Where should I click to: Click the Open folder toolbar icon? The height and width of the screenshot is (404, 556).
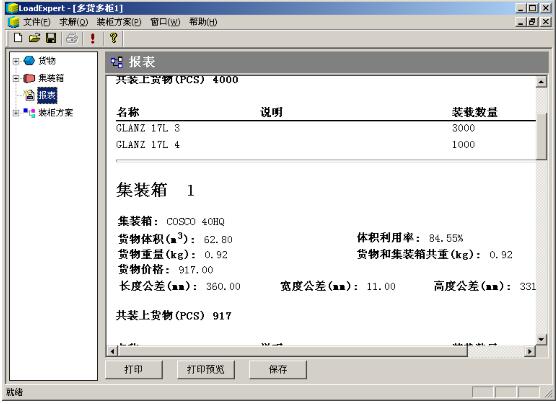point(34,38)
